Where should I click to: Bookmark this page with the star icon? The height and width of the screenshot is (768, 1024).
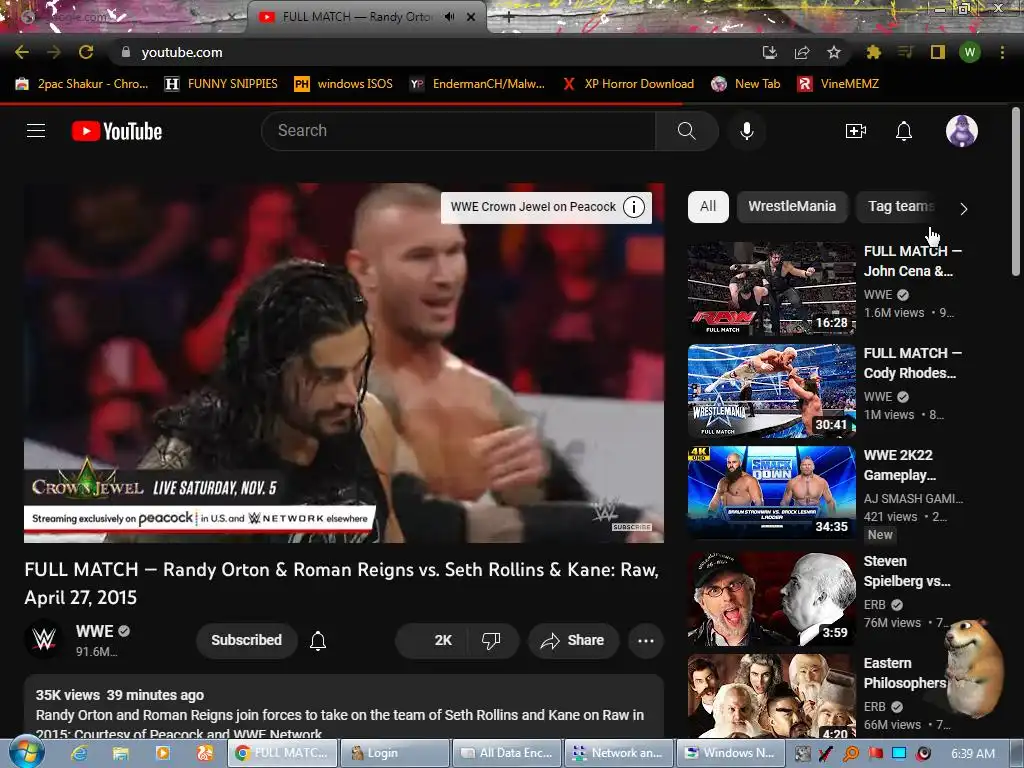(834, 52)
